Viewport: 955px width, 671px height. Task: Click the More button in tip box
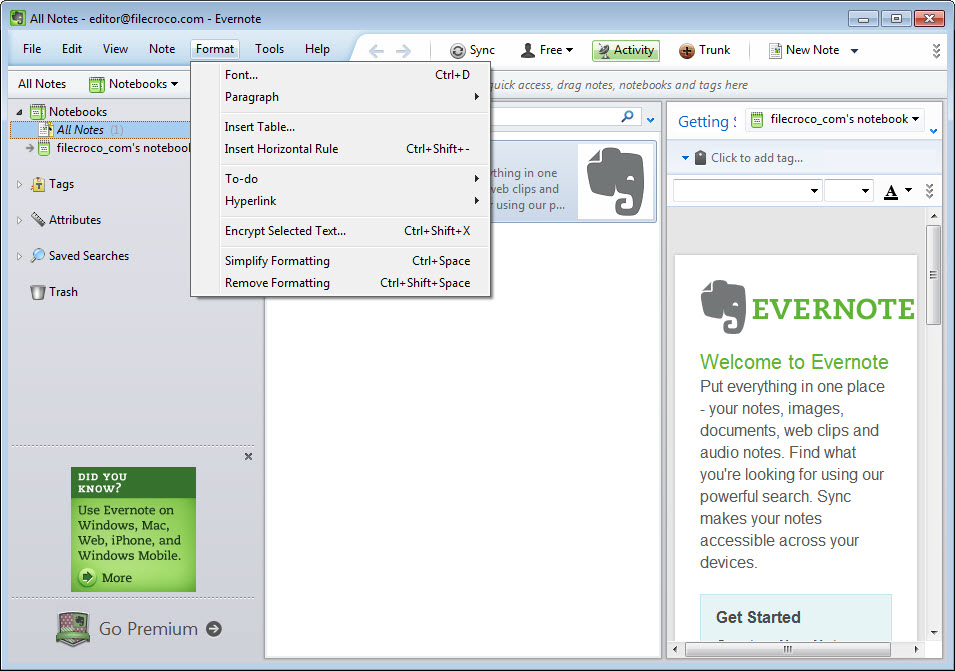(x=105, y=577)
